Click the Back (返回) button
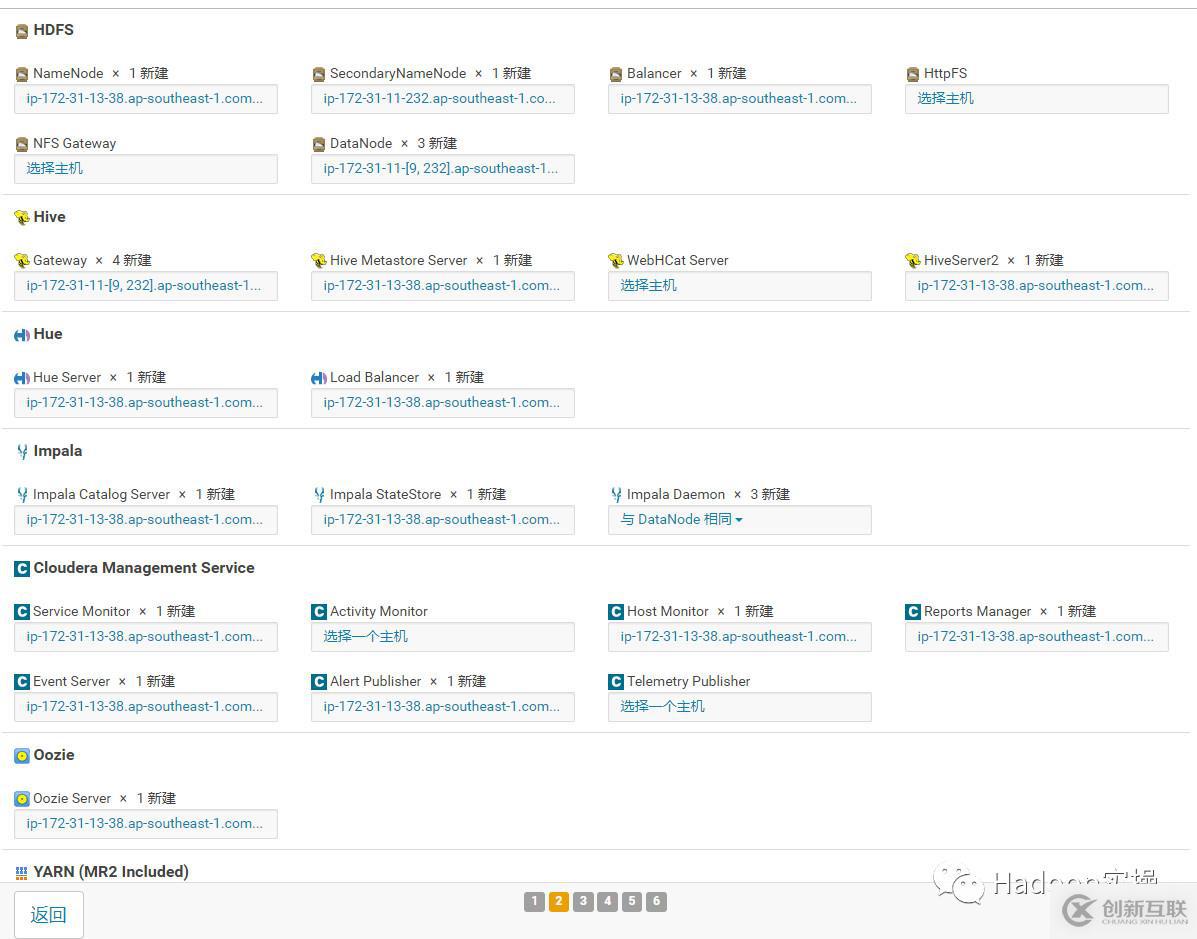 (x=49, y=915)
